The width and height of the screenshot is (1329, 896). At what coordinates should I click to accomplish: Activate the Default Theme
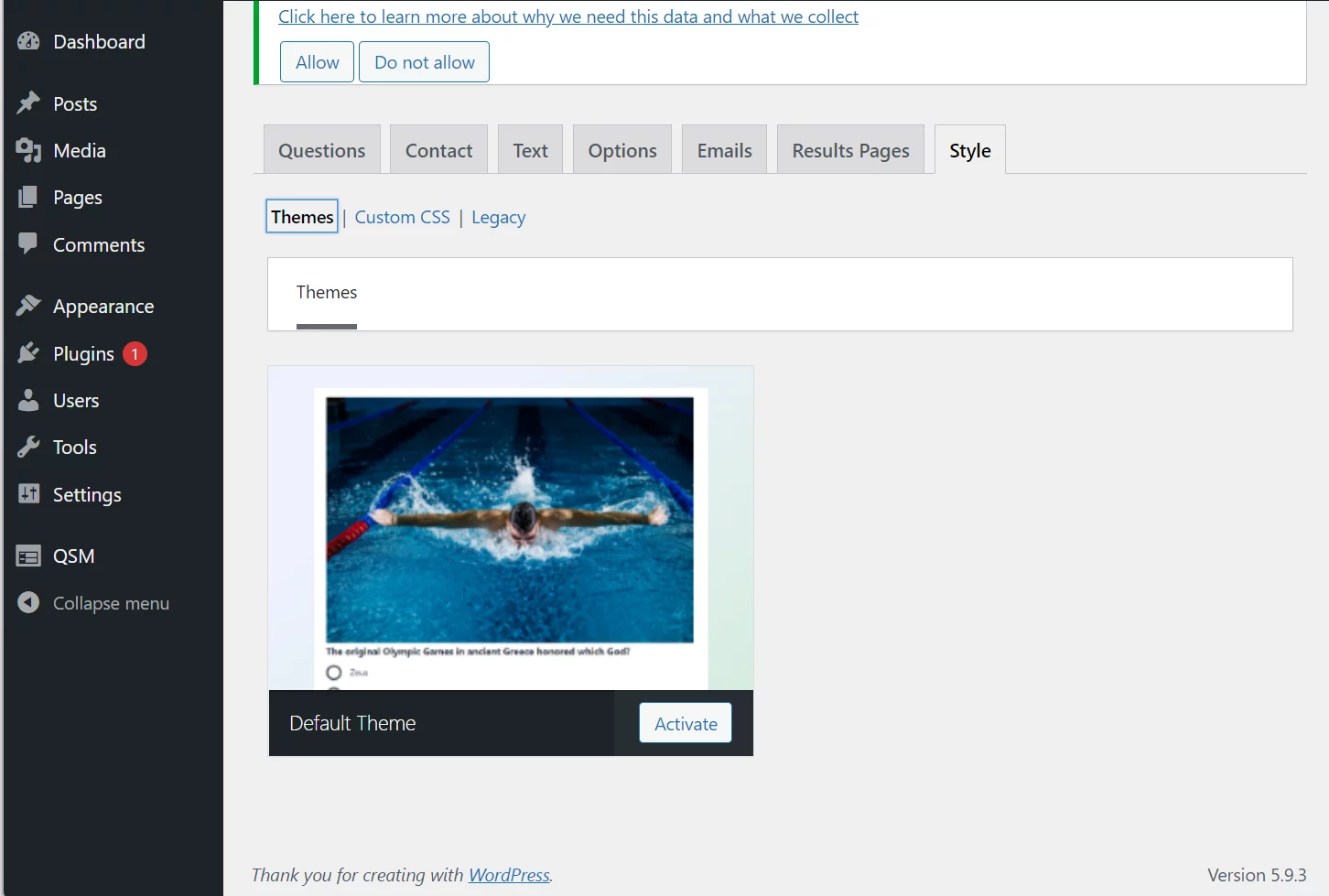tap(685, 722)
